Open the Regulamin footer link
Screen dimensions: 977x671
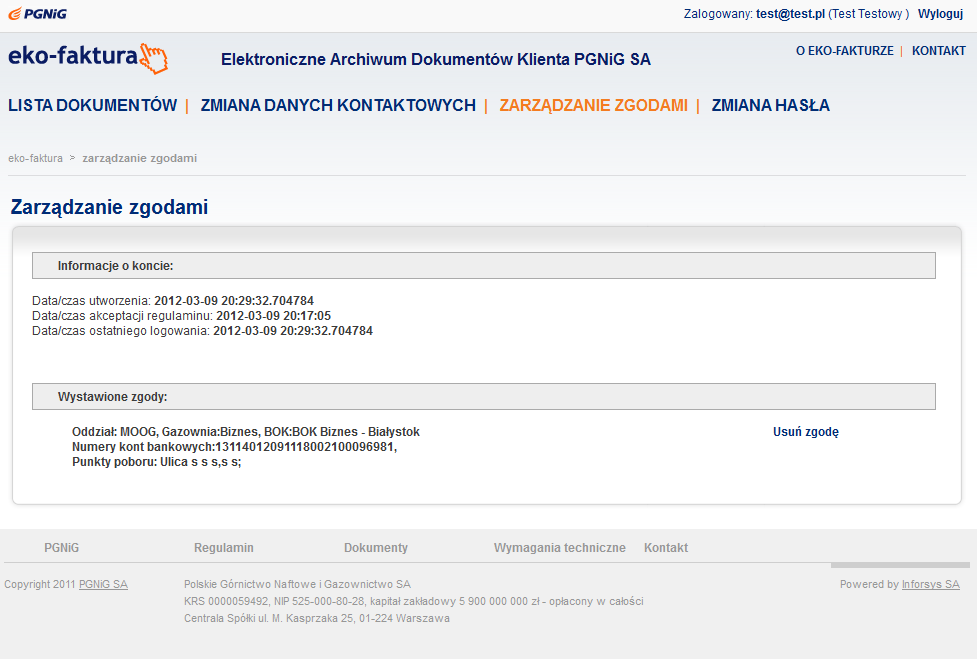[x=224, y=548]
